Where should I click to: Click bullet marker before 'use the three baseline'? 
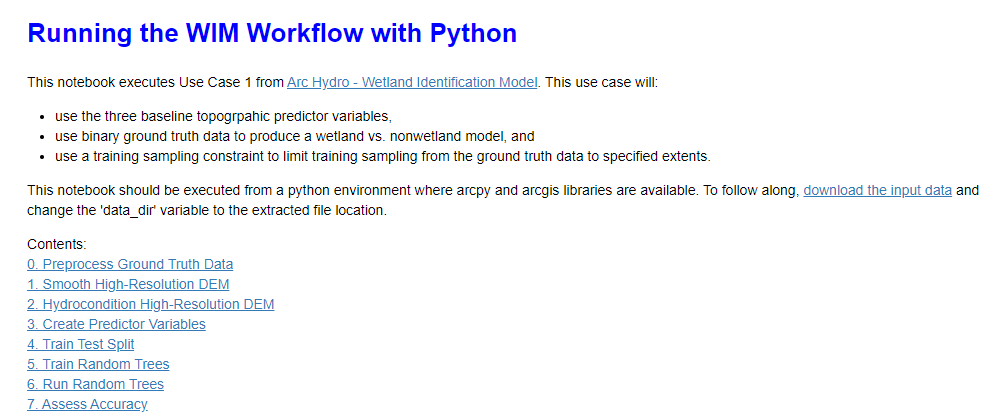tap(44, 116)
